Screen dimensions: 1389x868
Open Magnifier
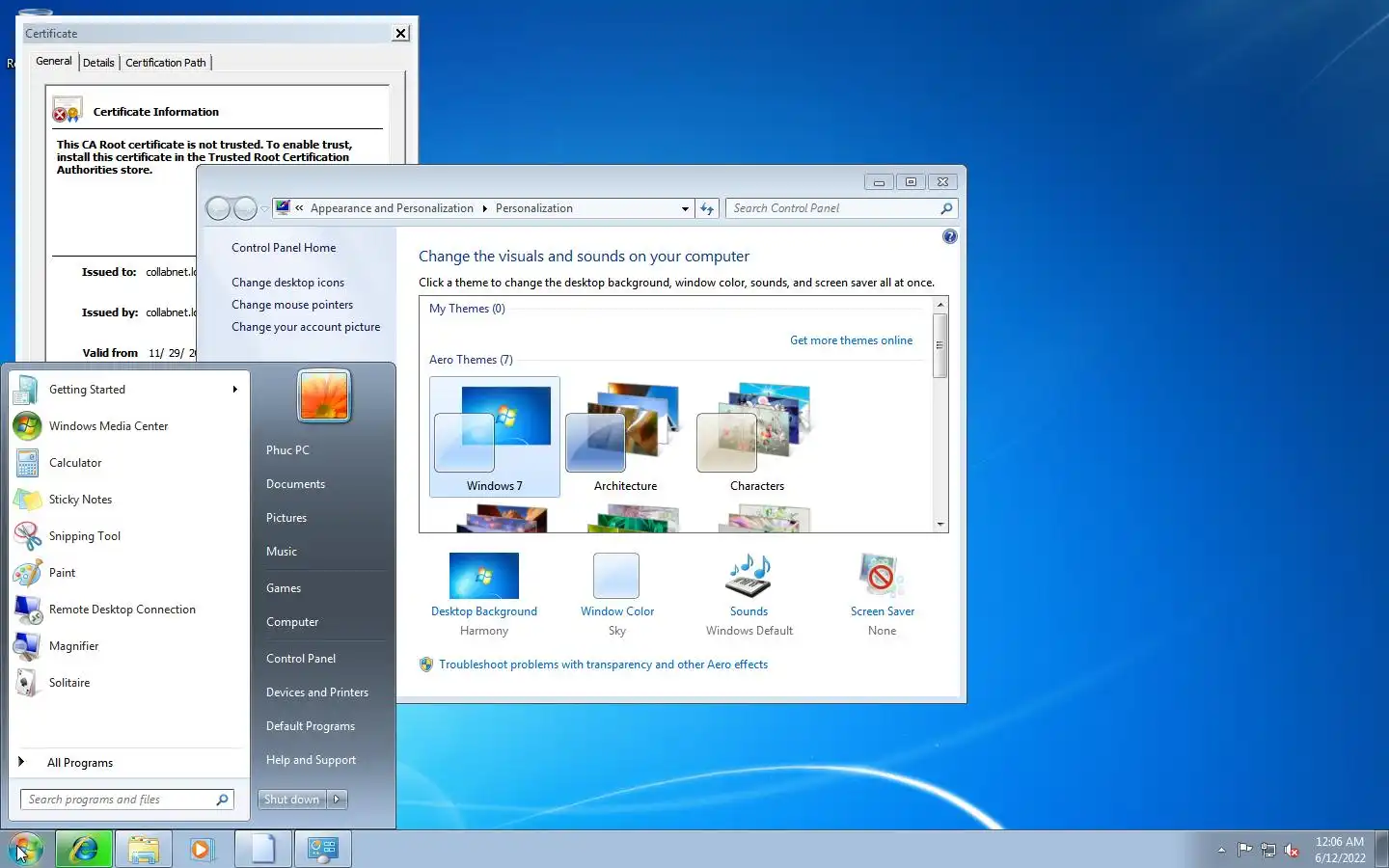tap(127, 646)
